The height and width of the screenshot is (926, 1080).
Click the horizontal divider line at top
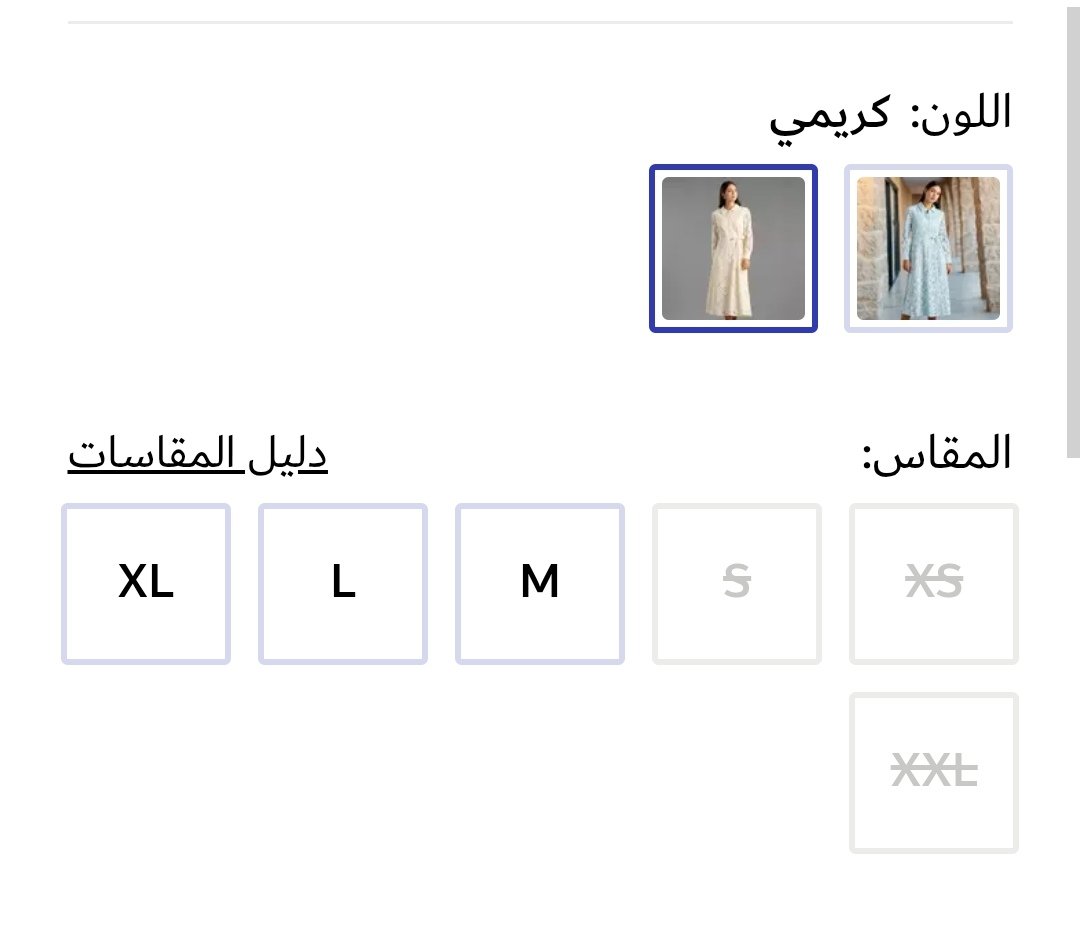click(540, 22)
